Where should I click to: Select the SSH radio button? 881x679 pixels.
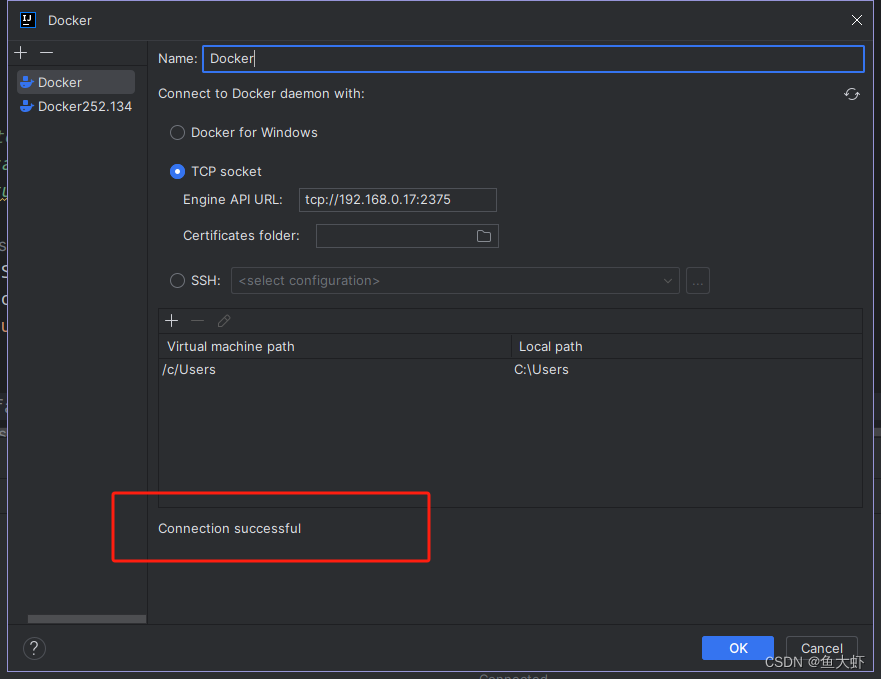pos(178,280)
